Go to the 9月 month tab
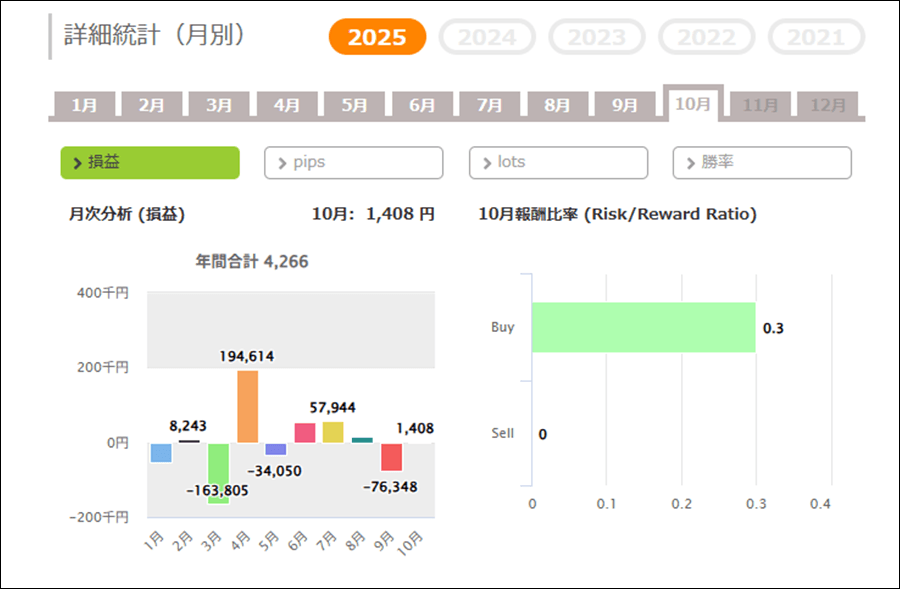 pos(625,105)
